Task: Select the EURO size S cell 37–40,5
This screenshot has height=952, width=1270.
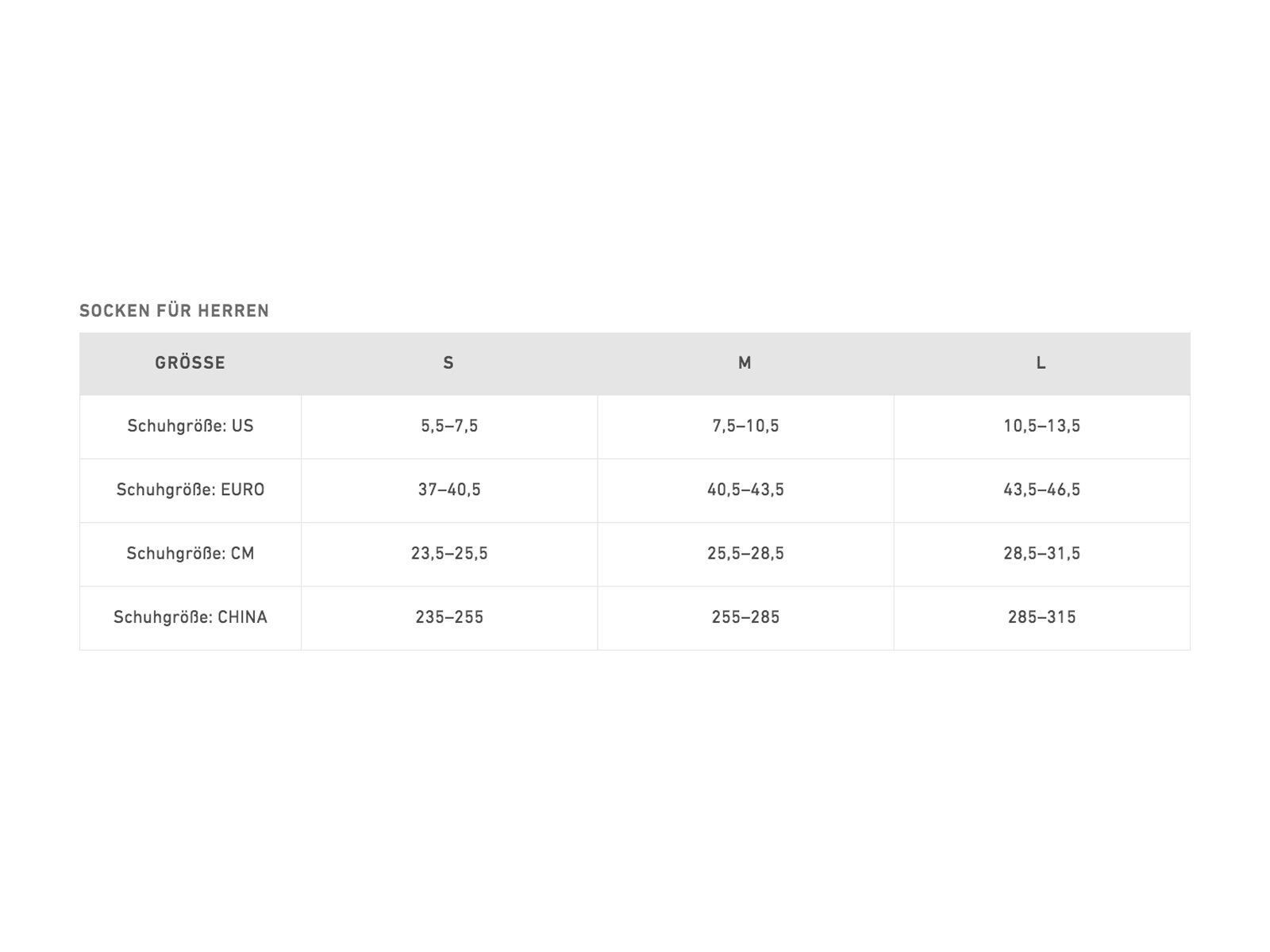Action: pyautogui.click(x=449, y=489)
